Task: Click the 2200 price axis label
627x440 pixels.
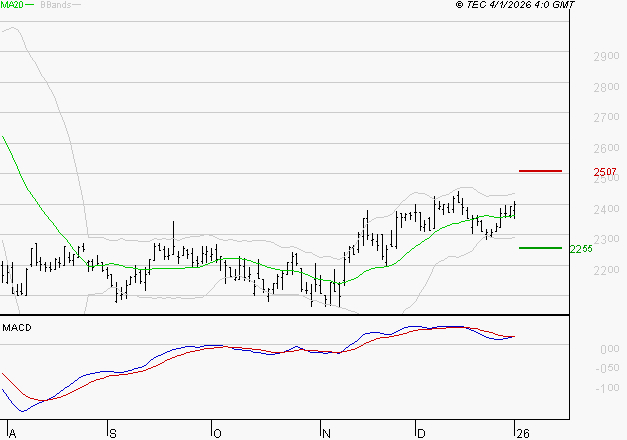Action: click(606, 270)
